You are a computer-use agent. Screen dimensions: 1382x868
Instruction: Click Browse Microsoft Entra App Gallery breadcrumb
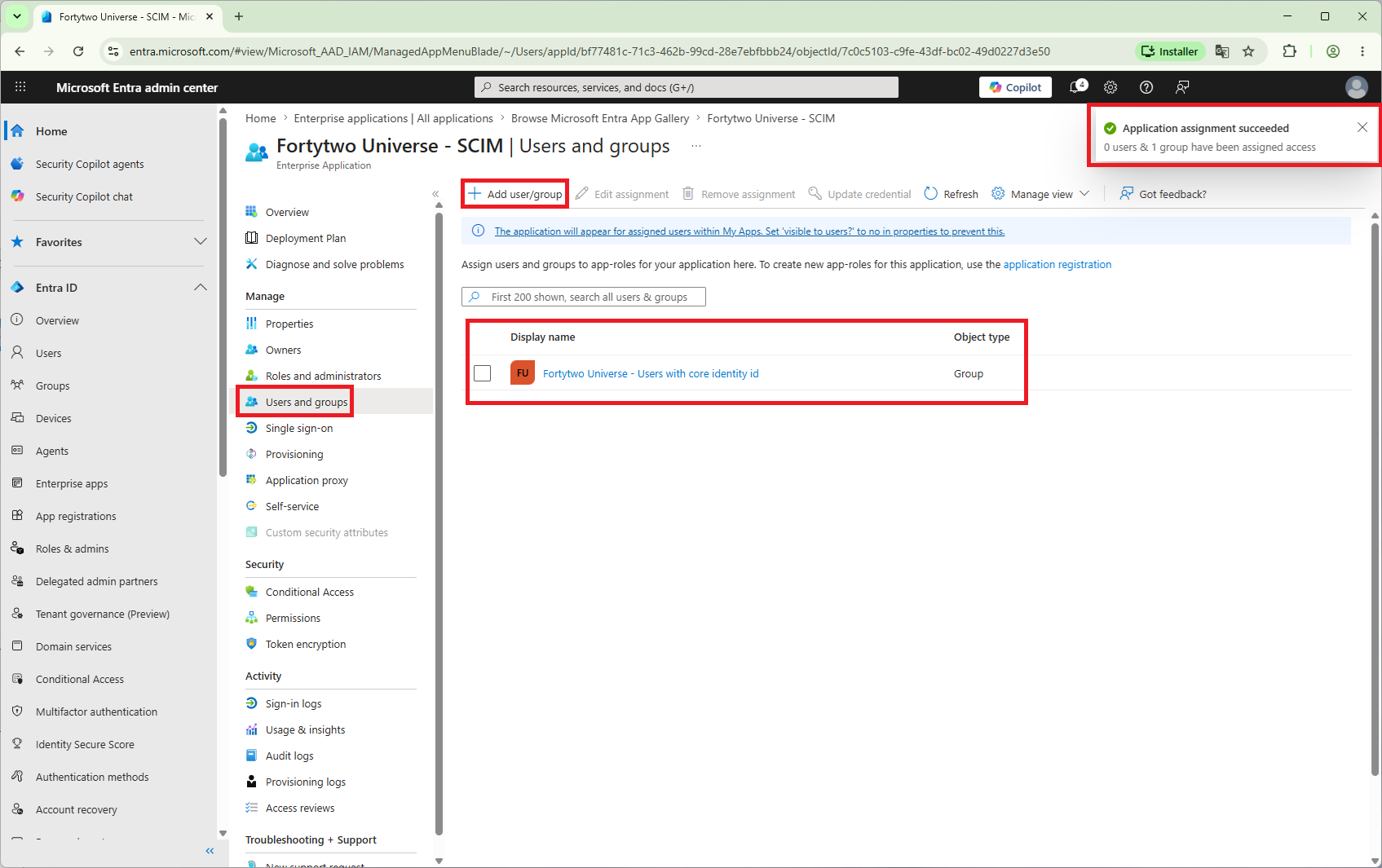[600, 119]
